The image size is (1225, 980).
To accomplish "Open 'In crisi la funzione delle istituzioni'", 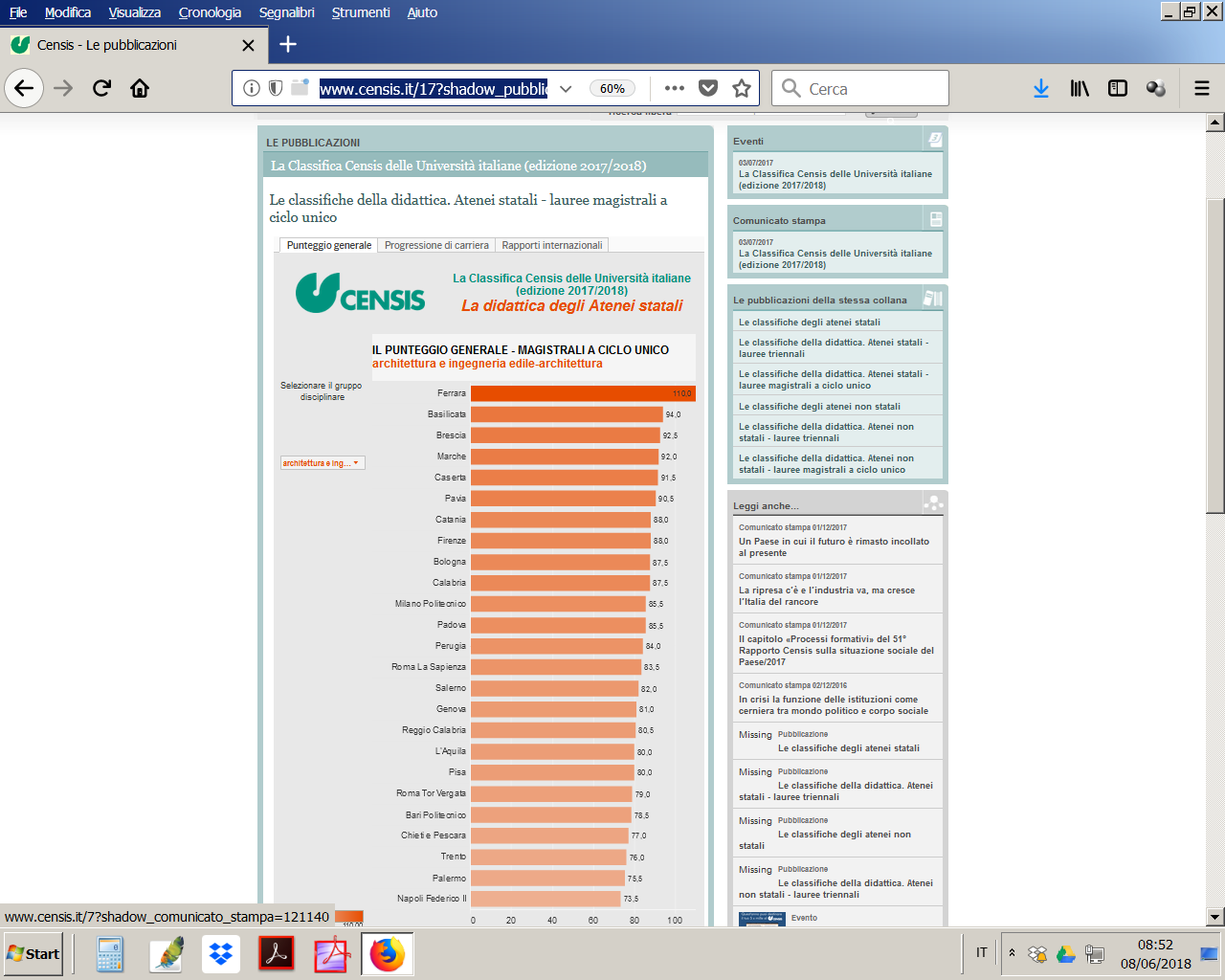I will (x=834, y=704).
